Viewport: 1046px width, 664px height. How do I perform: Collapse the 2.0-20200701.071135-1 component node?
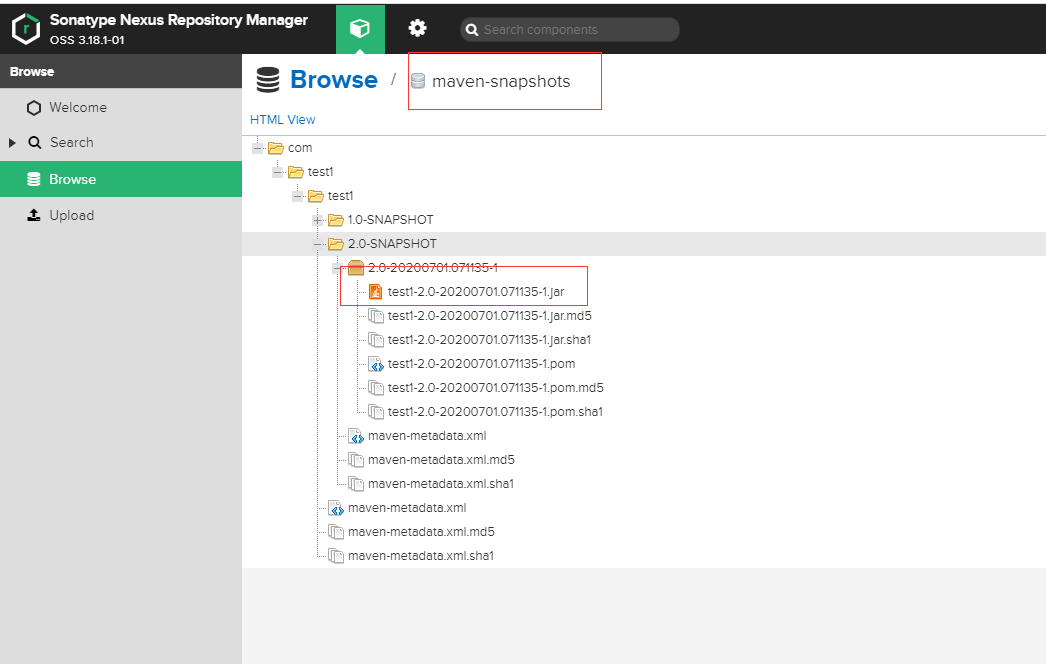(338, 268)
